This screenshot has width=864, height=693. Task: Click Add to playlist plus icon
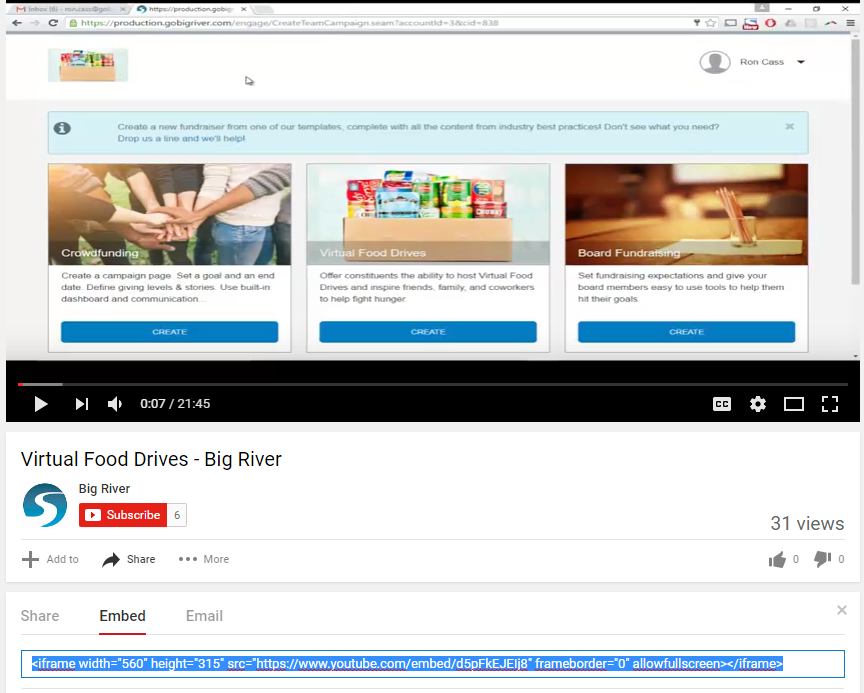tap(30, 559)
